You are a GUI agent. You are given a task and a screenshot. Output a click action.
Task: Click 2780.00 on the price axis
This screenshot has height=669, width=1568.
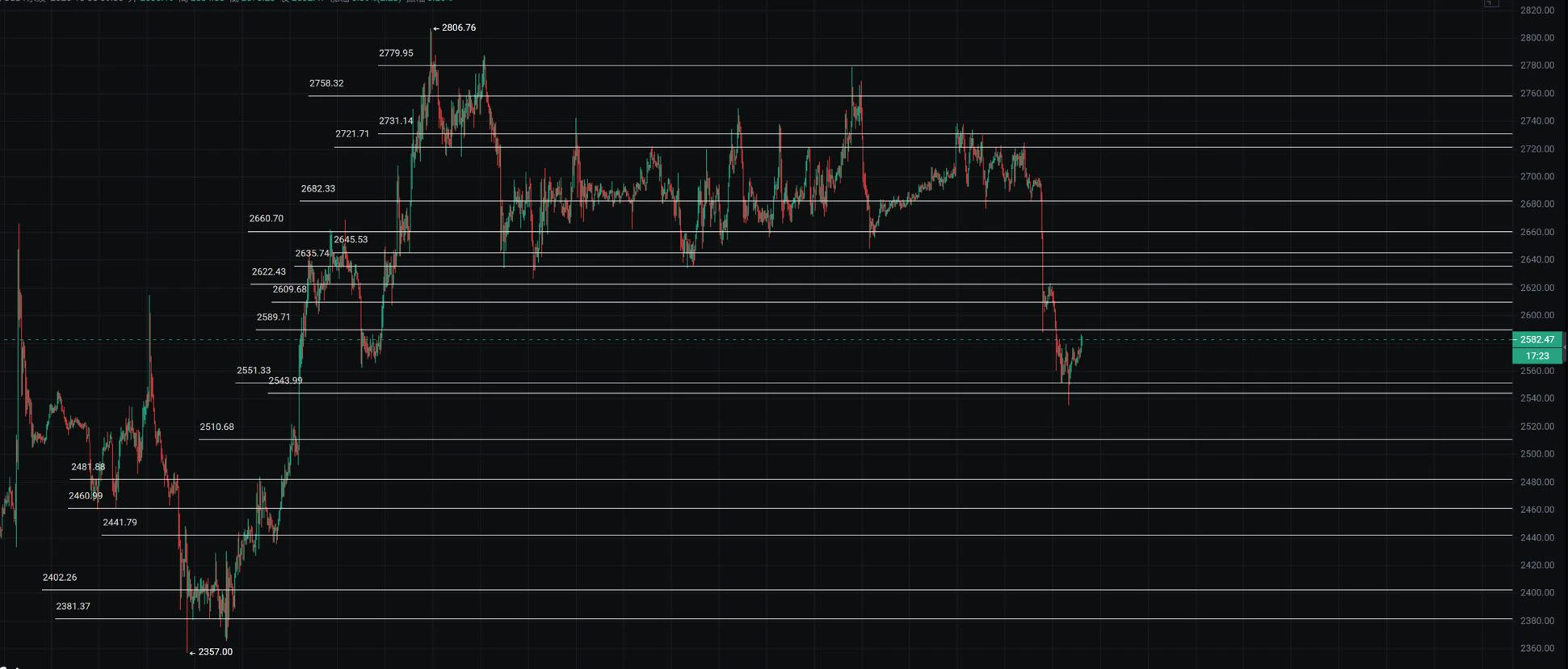tap(1536, 65)
